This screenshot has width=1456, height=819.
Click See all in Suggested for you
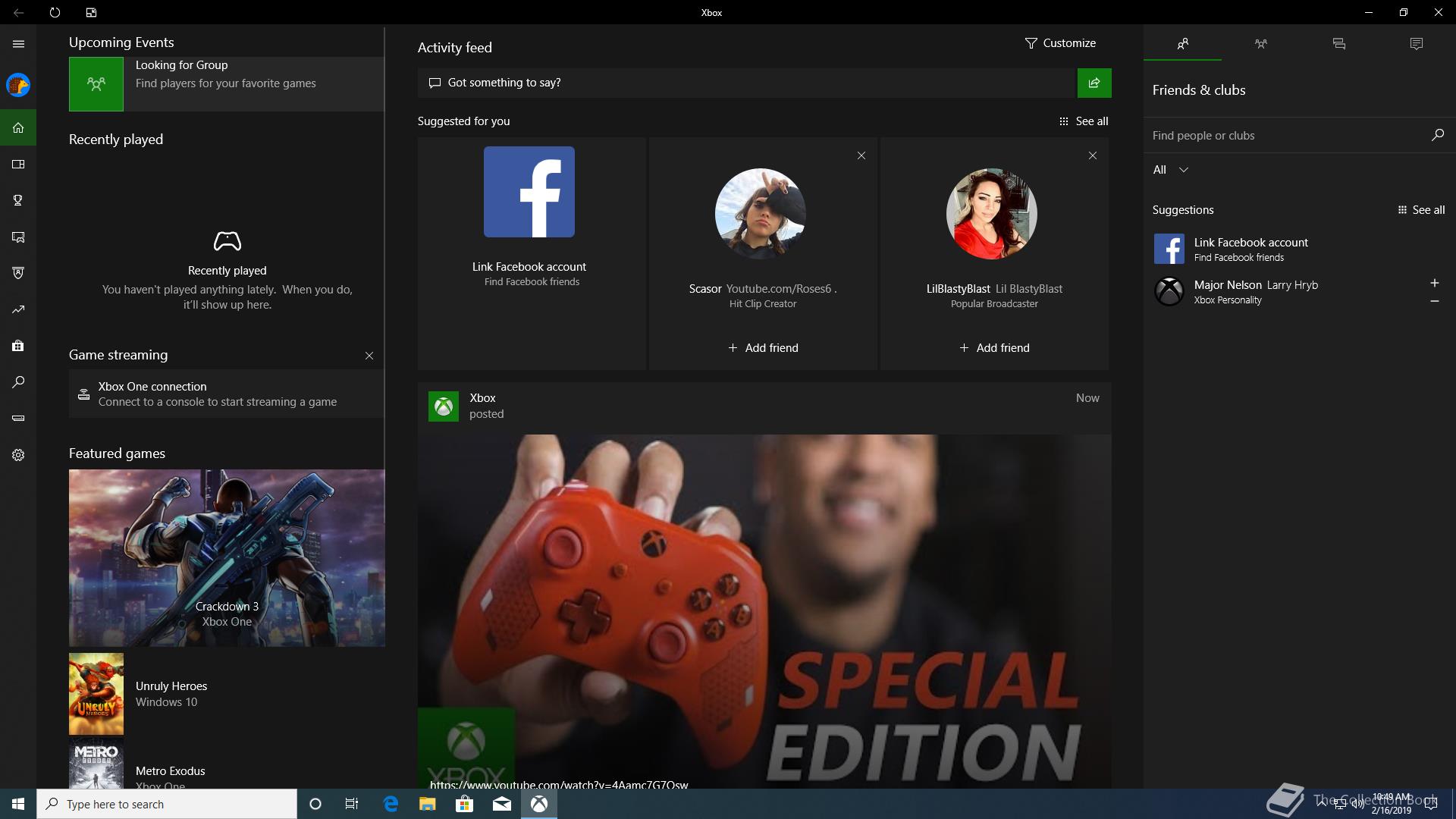point(1084,121)
